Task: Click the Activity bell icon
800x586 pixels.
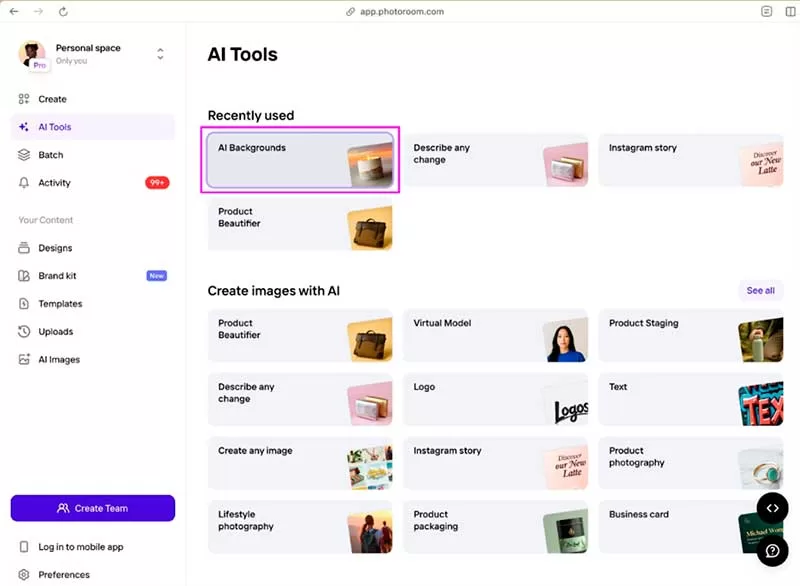Action: (25, 183)
